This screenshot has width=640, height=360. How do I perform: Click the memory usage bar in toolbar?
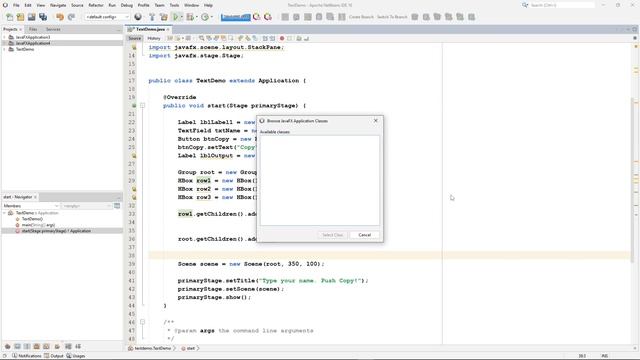(x=236, y=17)
